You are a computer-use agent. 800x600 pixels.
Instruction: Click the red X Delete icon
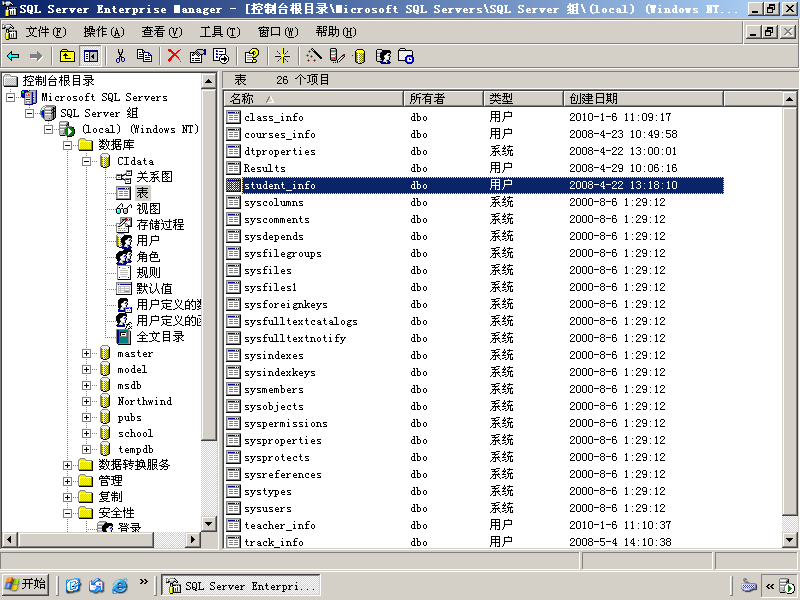(x=174, y=56)
